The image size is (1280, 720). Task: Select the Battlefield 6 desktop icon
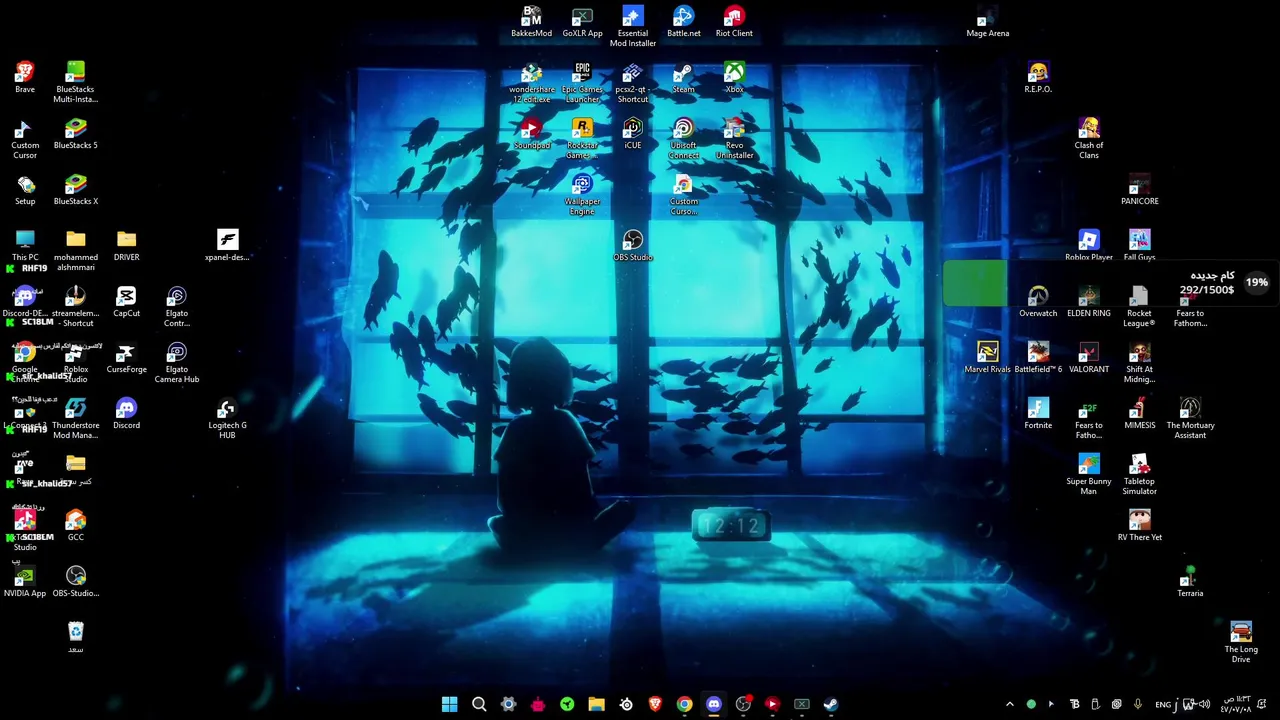pyautogui.click(x=1038, y=358)
